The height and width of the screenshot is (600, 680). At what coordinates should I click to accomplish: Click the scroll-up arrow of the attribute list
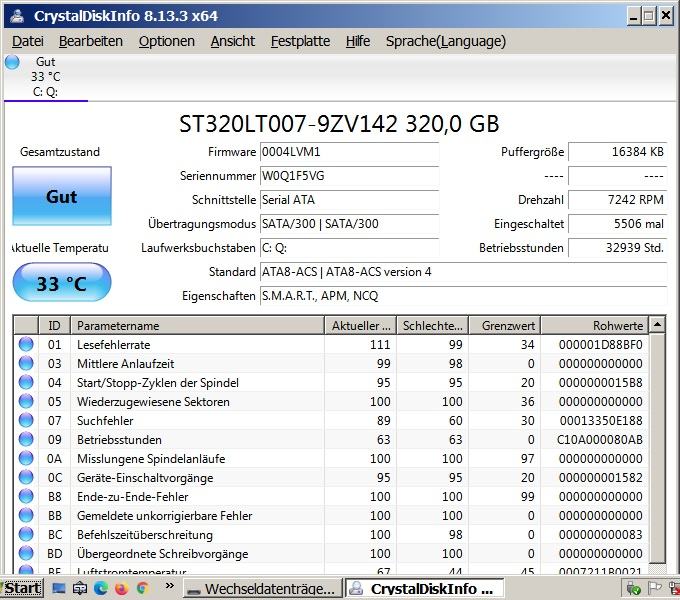point(657,324)
